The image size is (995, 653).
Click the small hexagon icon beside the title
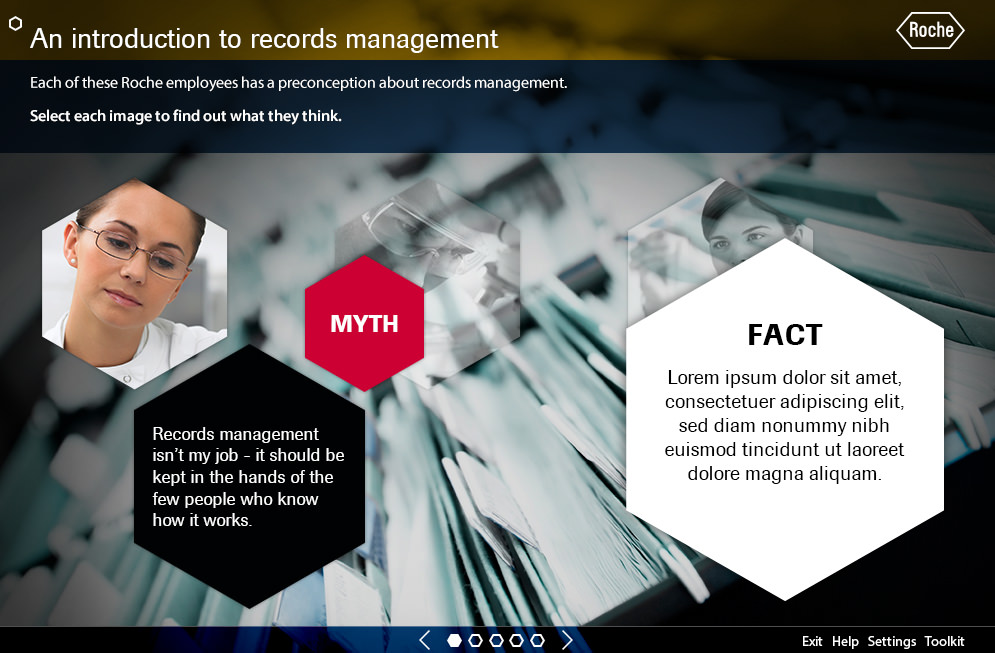click(x=15, y=25)
